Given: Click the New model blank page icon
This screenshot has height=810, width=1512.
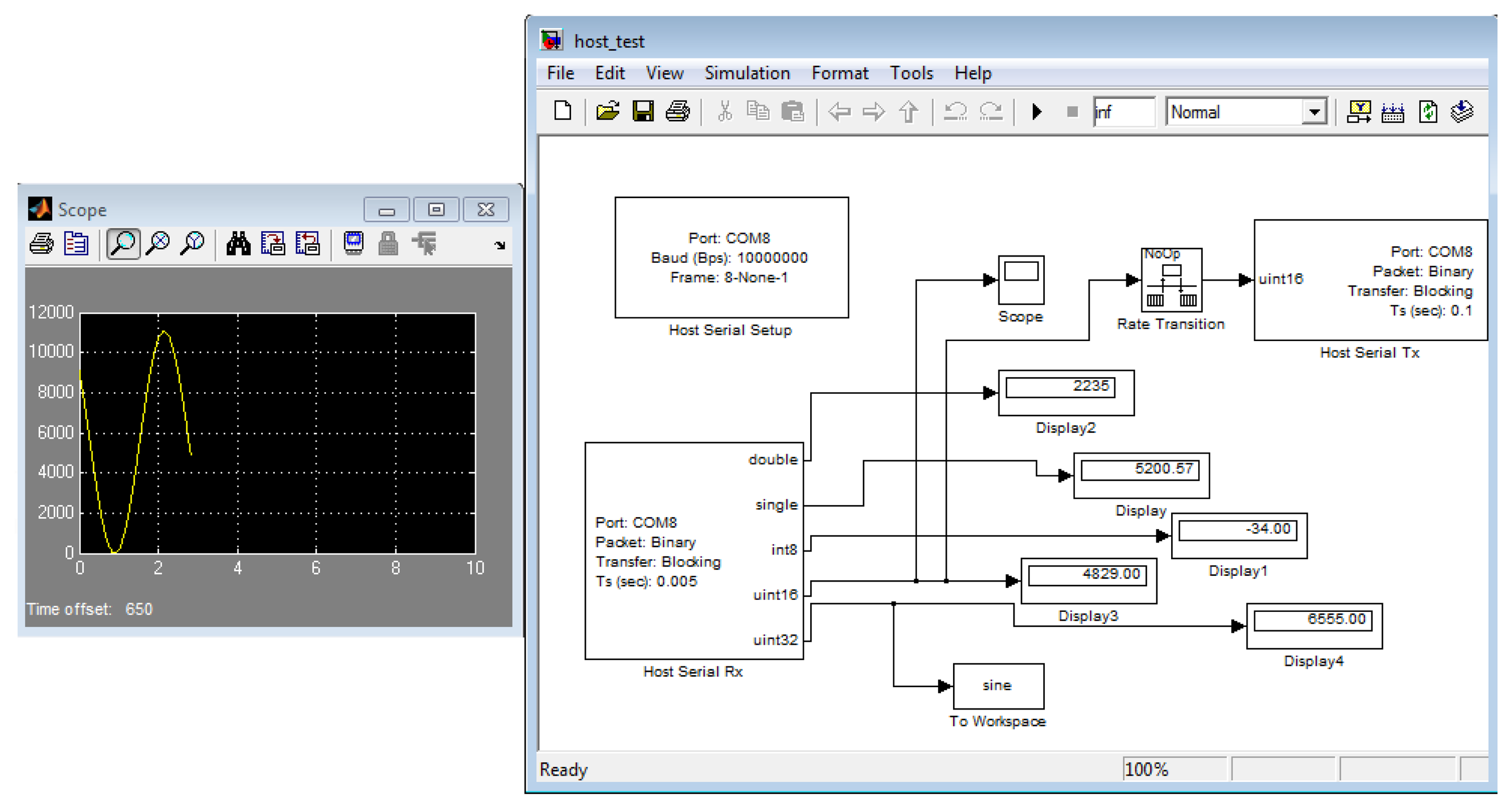Looking at the screenshot, I should (x=562, y=111).
